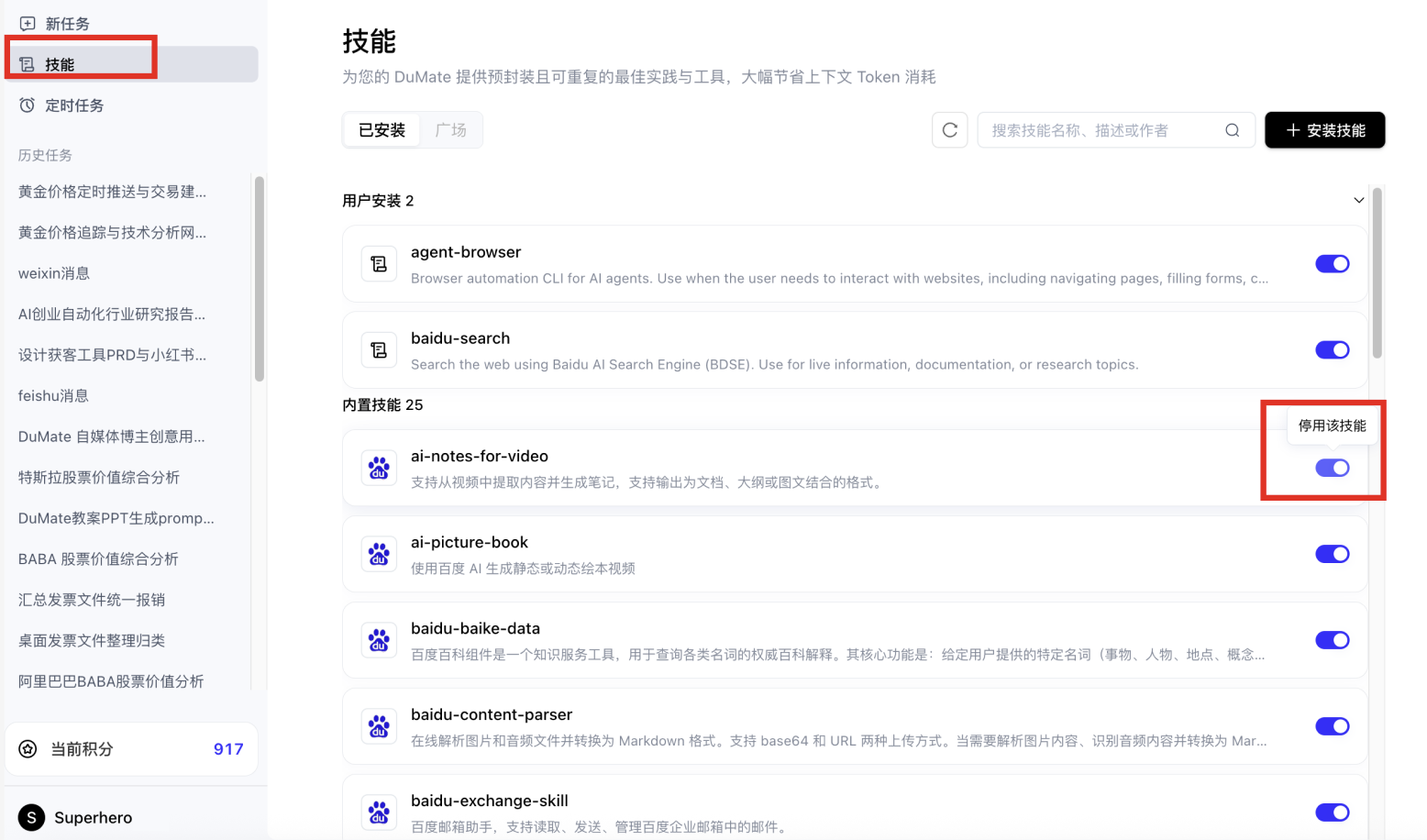This screenshot has width=1427, height=840.
Task: Open the 黄金价格定时推送与交易建议 history task
Action: click(x=112, y=191)
